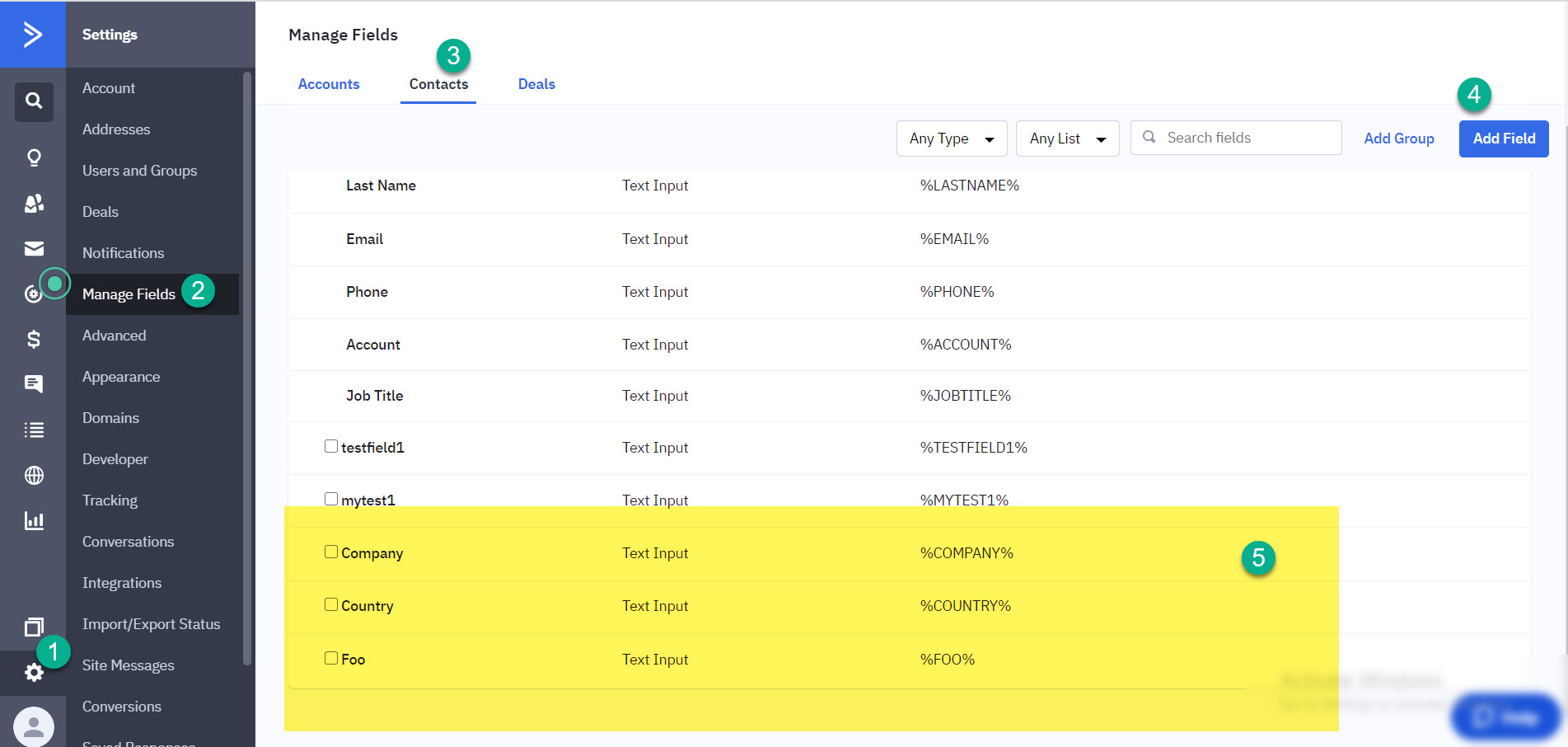Open Domains settings
The height and width of the screenshot is (747, 1568).
pos(110,418)
